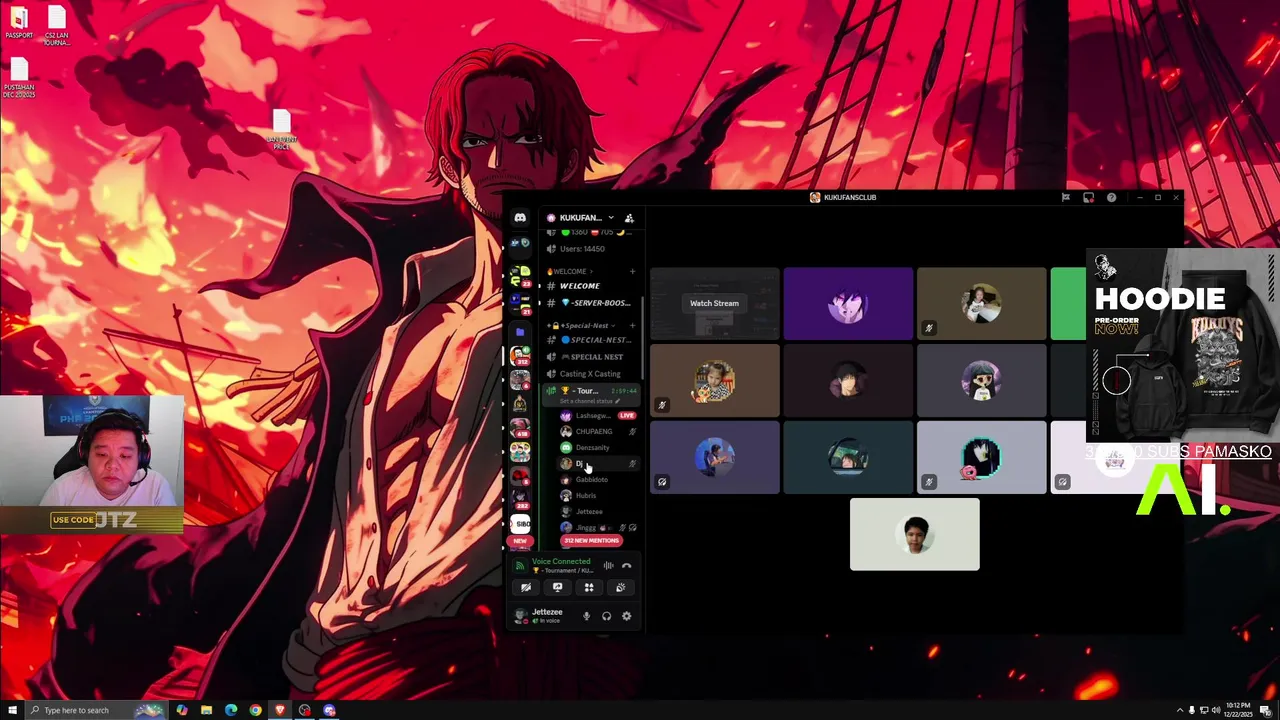The width and height of the screenshot is (1280, 720).
Task: Open server with 618 badge in server list
Action: click(520, 428)
